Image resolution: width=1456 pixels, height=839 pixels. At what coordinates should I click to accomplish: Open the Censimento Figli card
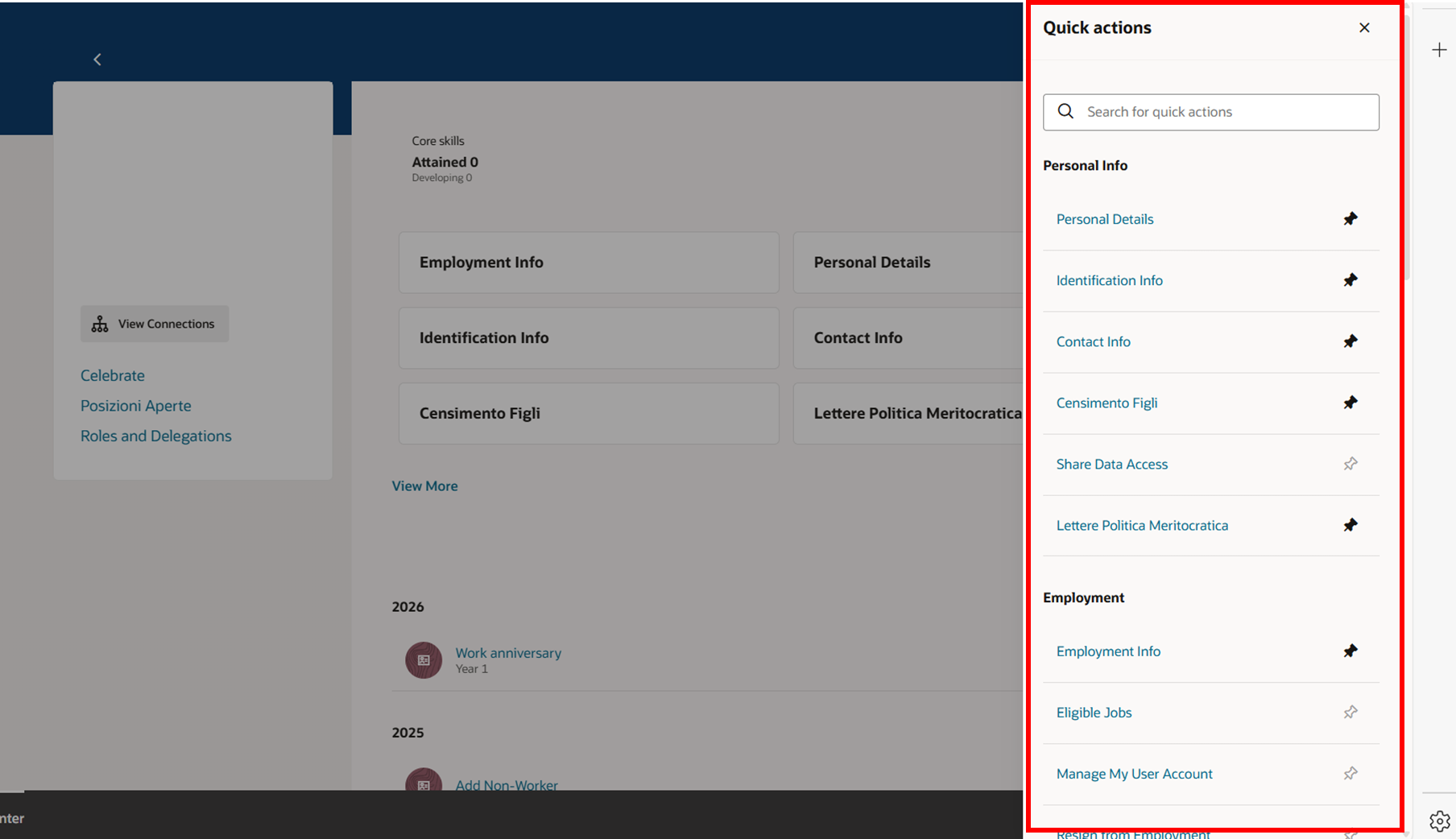point(589,414)
